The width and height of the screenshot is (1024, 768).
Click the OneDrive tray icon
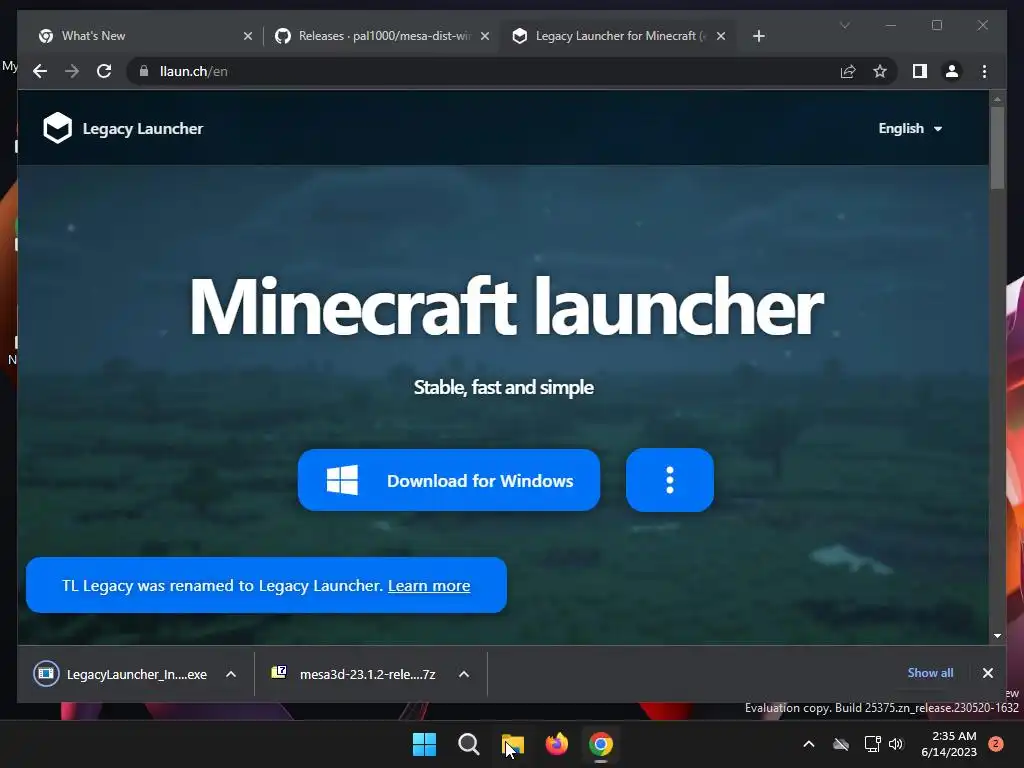(x=841, y=744)
